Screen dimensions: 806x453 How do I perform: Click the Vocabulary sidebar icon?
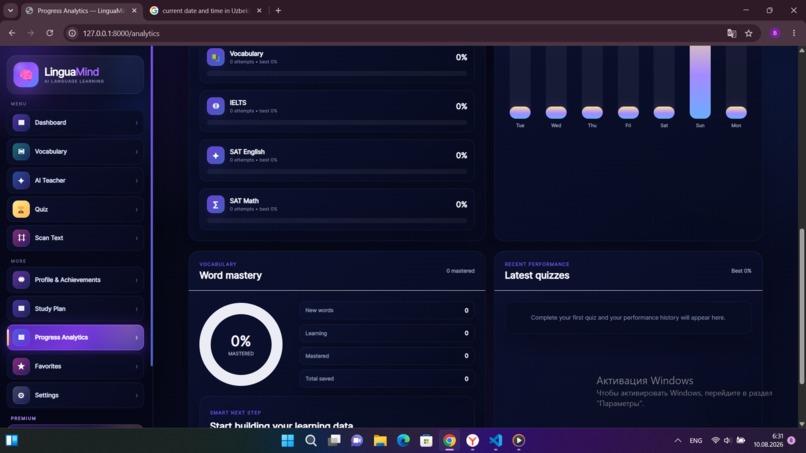[x=21, y=151]
